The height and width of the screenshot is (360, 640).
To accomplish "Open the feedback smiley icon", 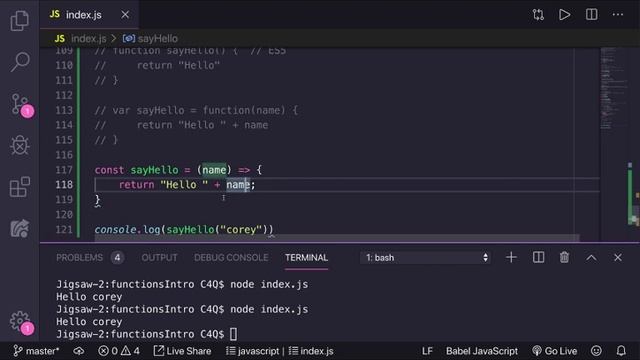I will point(596,351).
